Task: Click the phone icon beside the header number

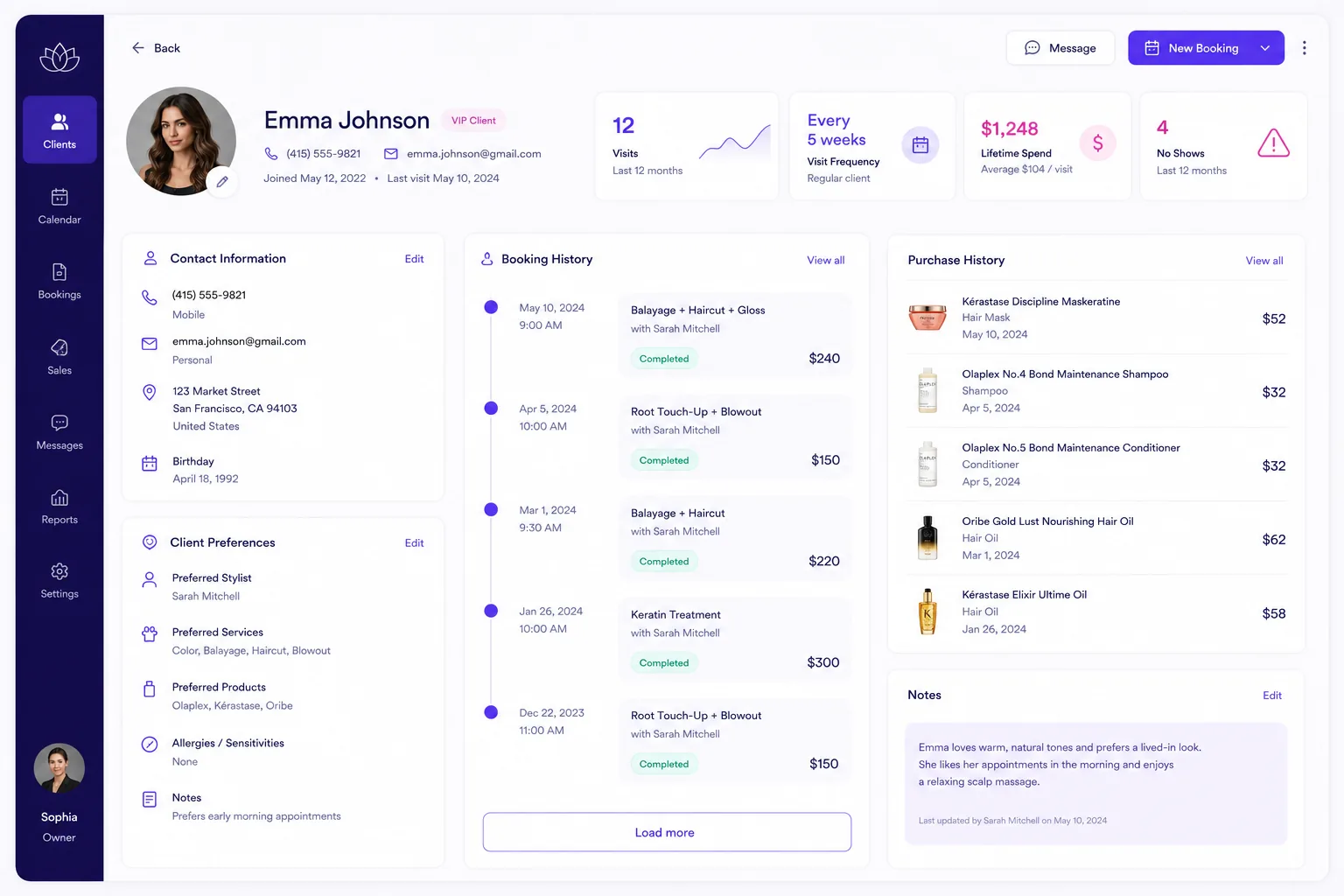Action: (x=271, y=154)
